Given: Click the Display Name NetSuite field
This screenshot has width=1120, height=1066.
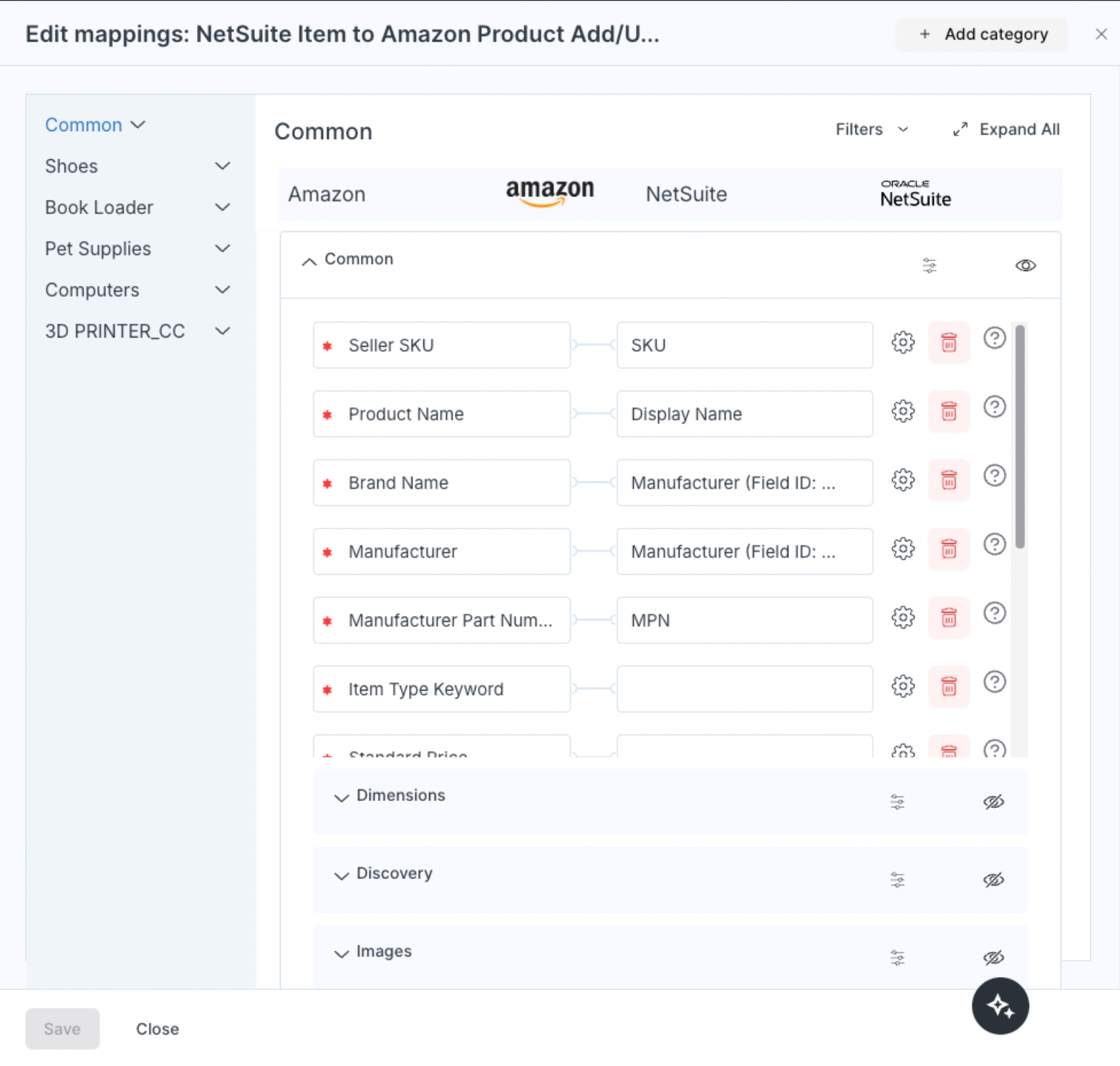Looking at the screenshot, I should [745, 414].
